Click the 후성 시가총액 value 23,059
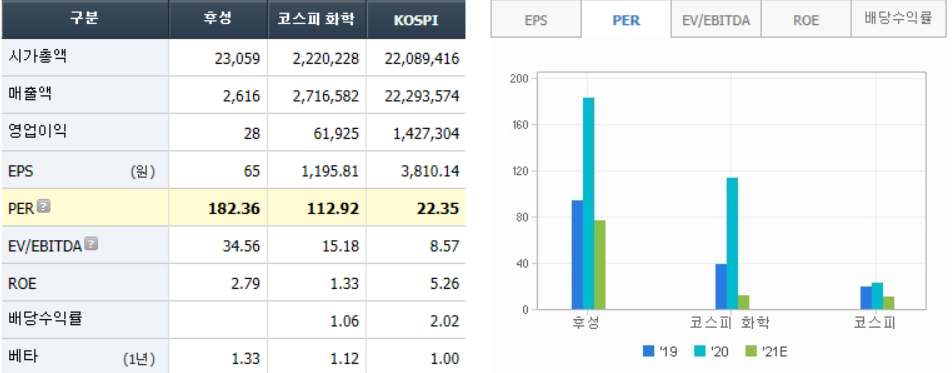Viewport: 952px width, 373px height. pos(237,59)
